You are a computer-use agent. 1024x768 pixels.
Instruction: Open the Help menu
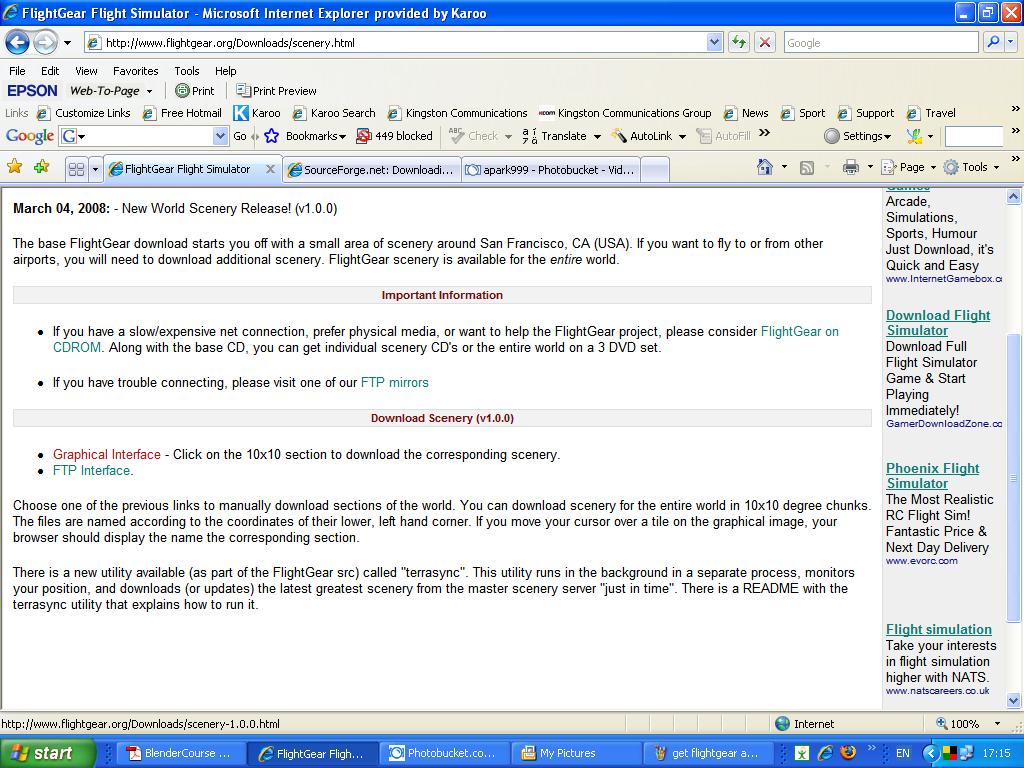pos(225,71)
